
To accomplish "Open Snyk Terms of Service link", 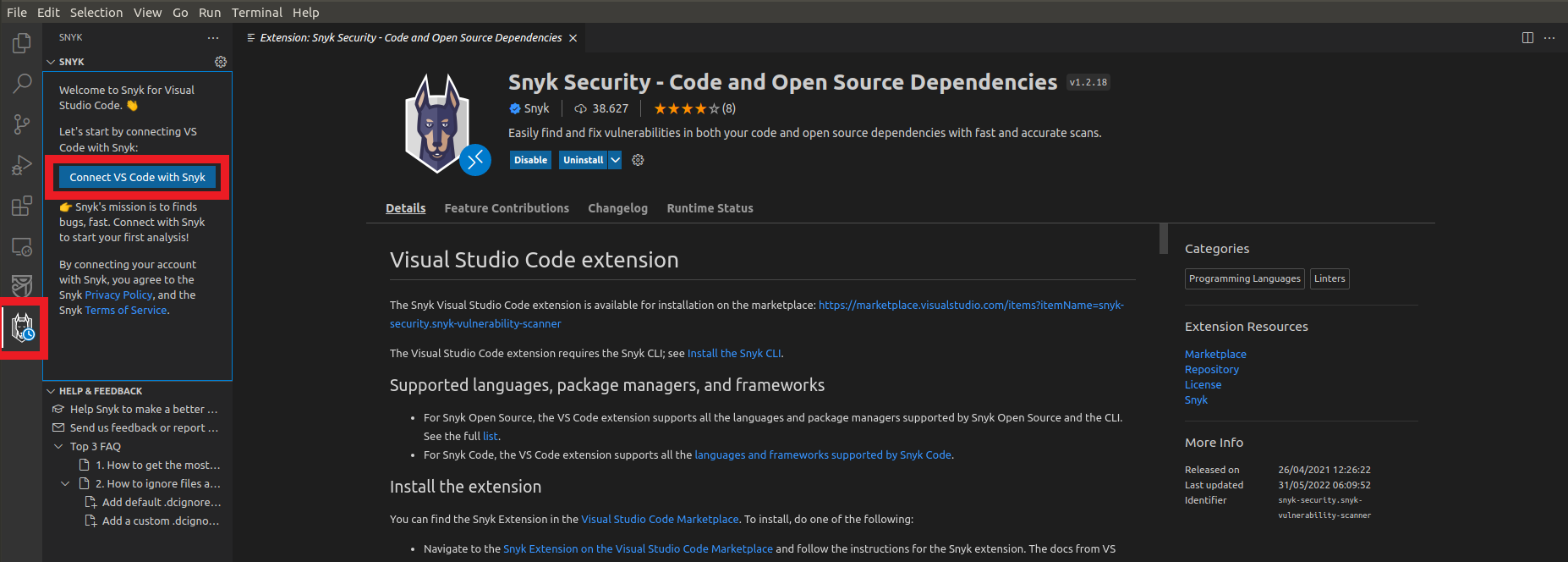I will (x=126, y=310).
